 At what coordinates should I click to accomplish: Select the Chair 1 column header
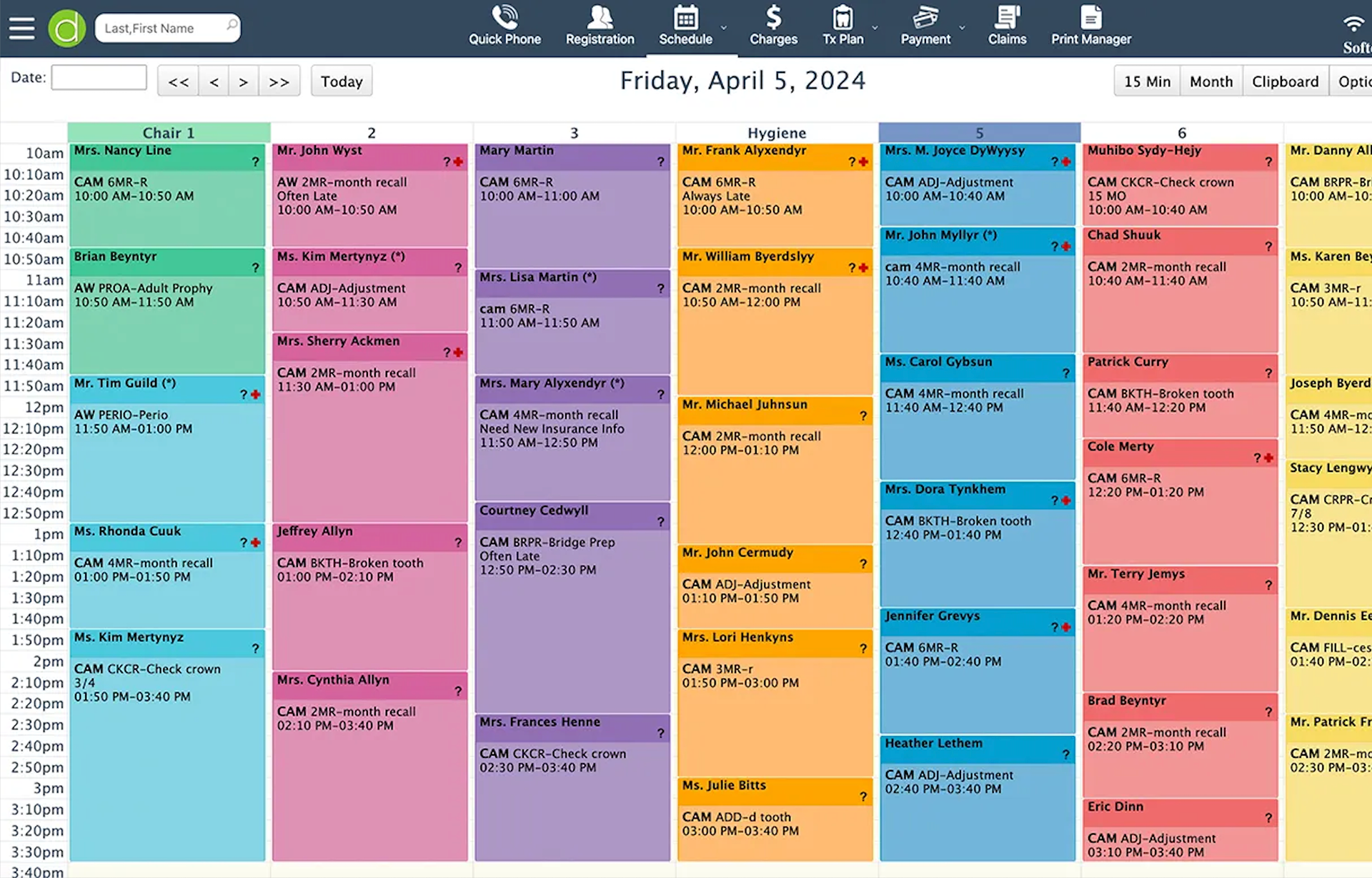click(x=169, y=133)
